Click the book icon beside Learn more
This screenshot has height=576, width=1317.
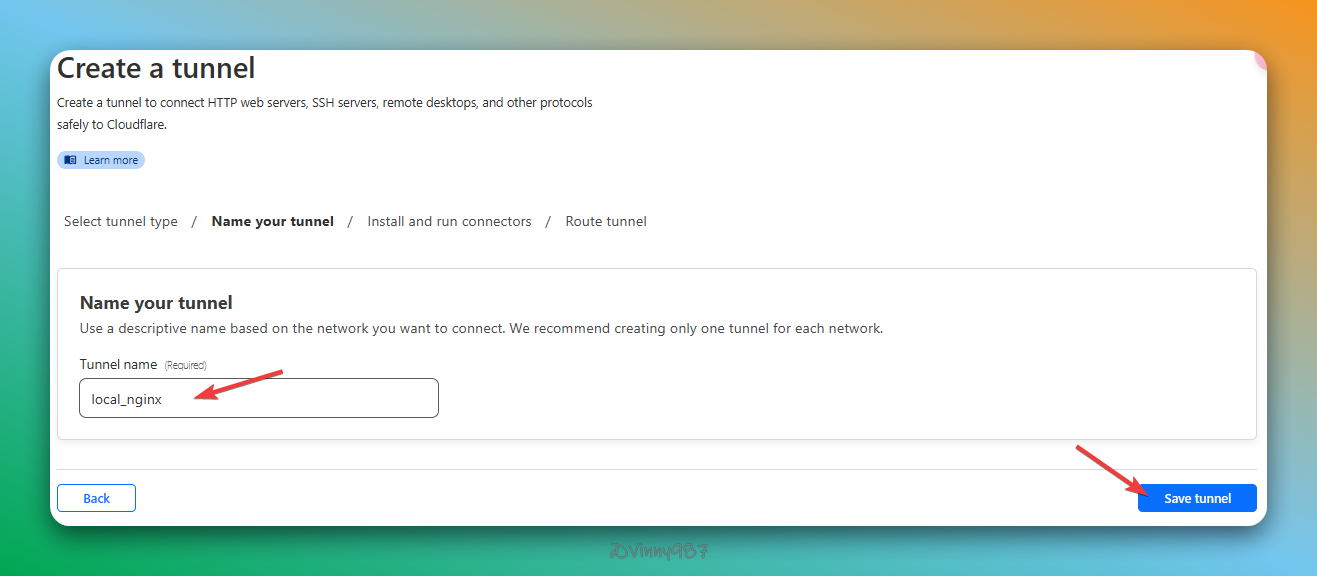pos(70,160)
